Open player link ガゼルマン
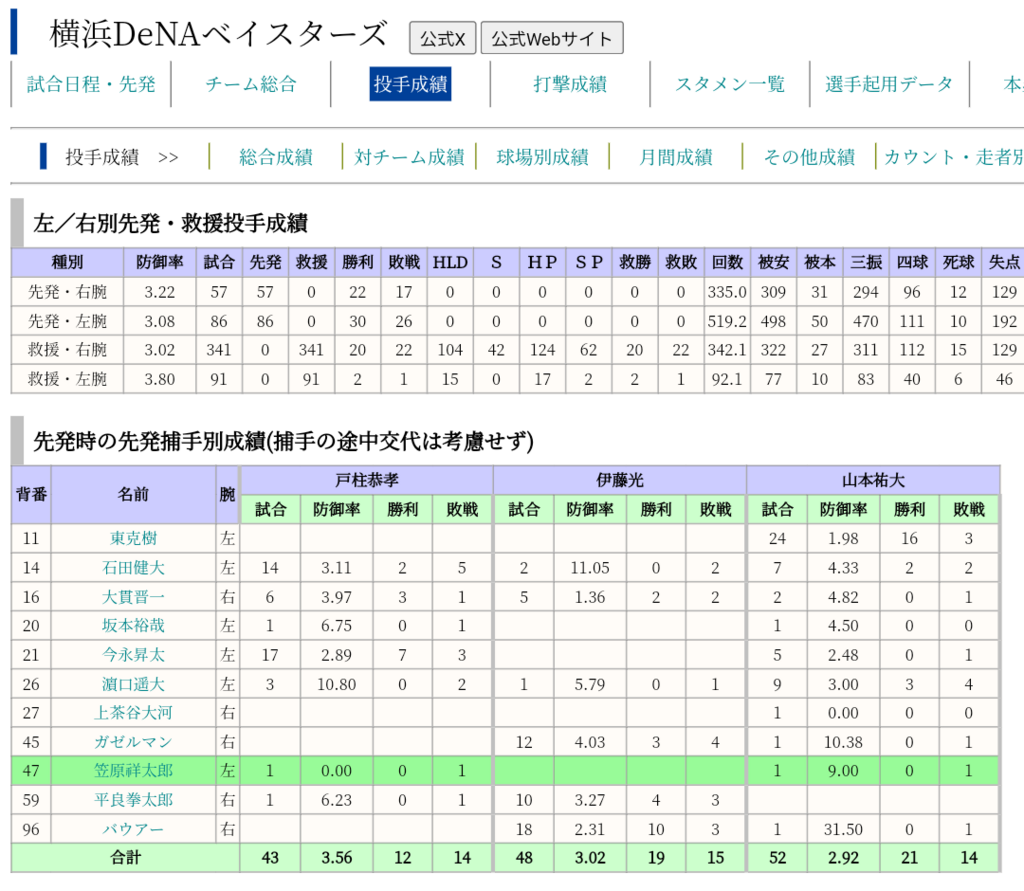The width and height of the screenshot is (1024, 891). 133,742
